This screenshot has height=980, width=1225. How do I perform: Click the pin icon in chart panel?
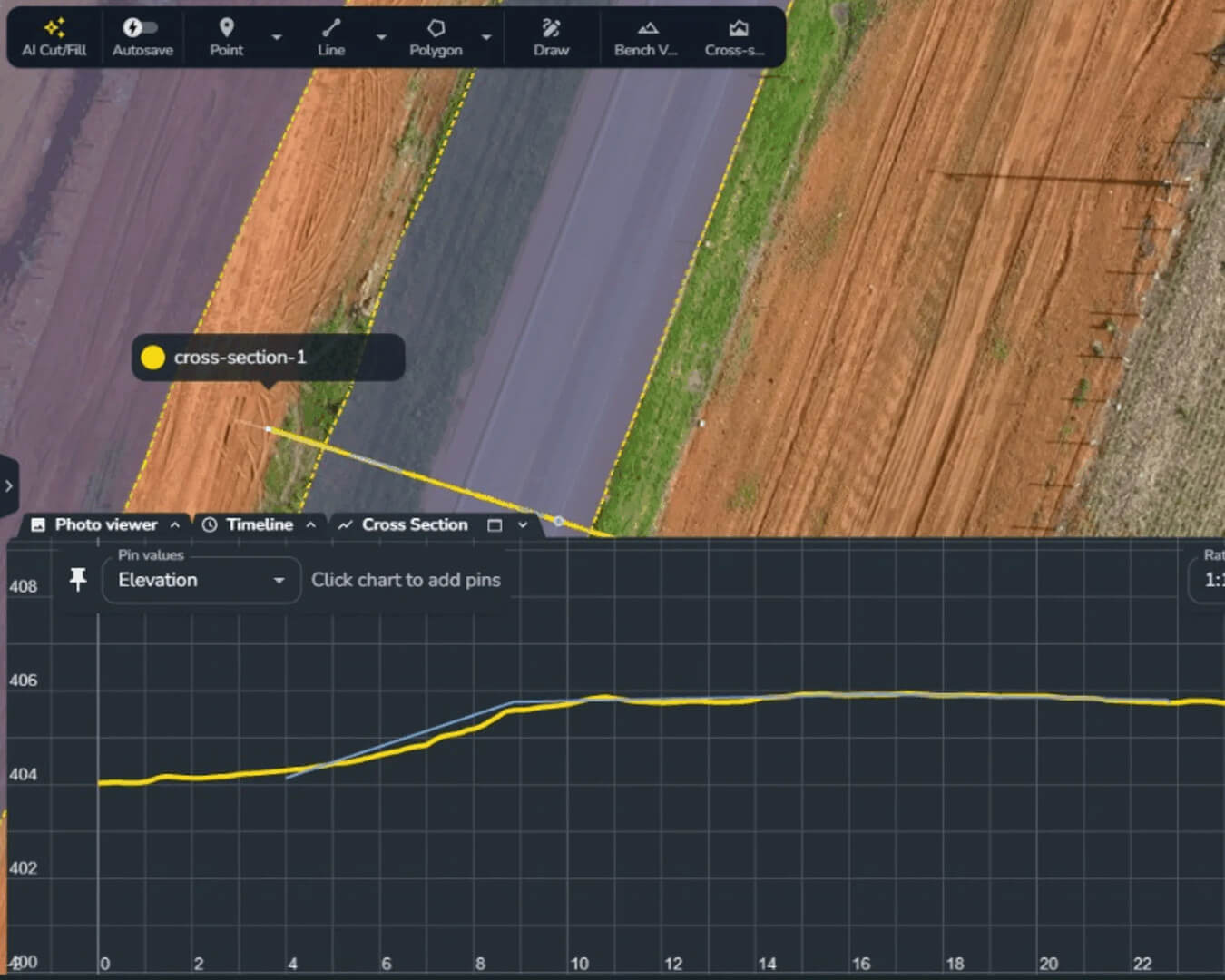point(78,579)
